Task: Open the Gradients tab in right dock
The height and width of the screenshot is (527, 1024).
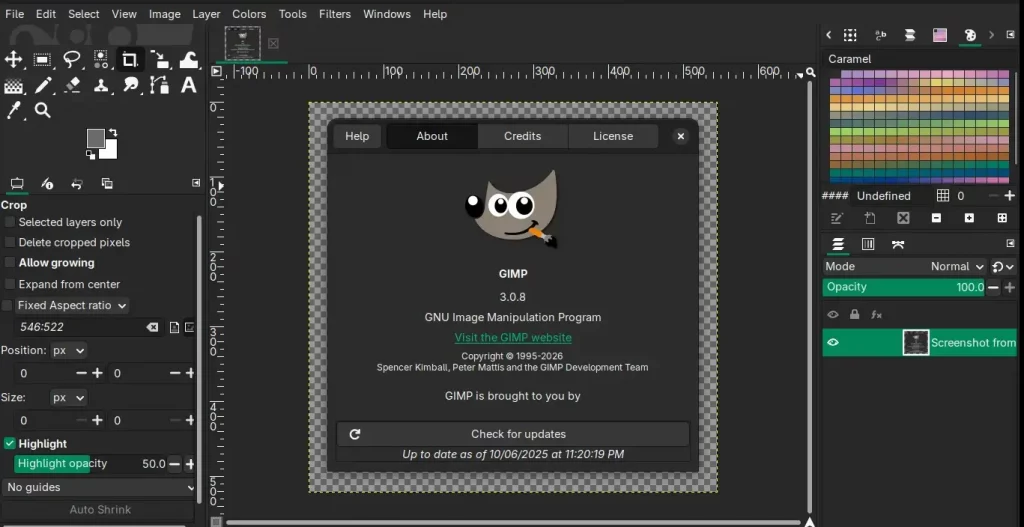Action: click(x=940, y=35)
